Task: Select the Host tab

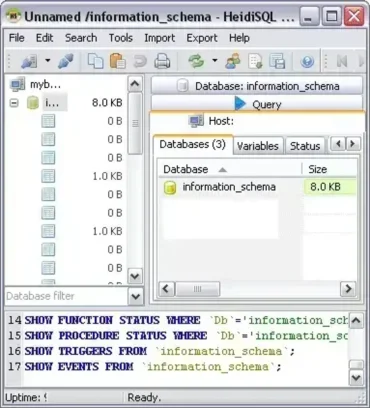Action: click(x=257, y=121)
